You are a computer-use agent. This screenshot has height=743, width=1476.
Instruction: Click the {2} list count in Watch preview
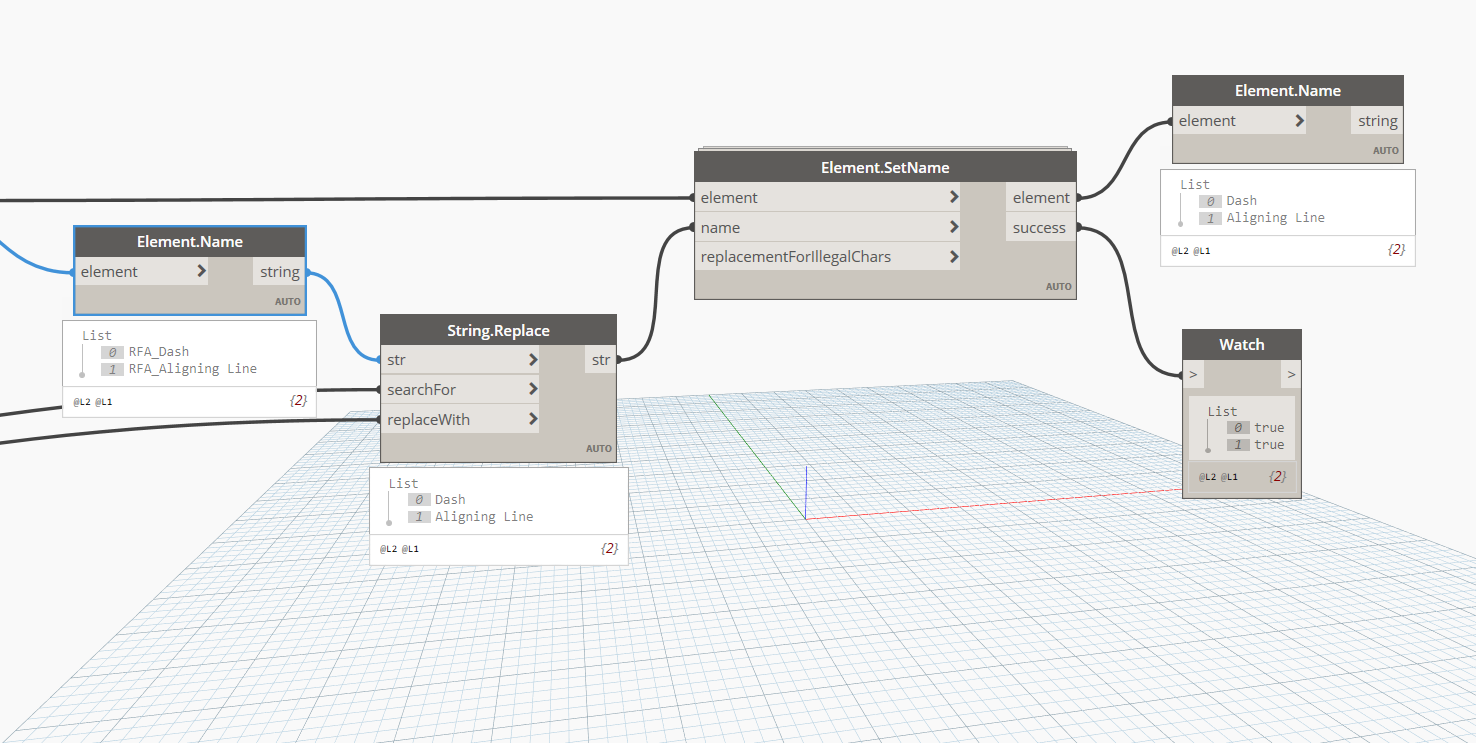click(x=1280, y=476)
